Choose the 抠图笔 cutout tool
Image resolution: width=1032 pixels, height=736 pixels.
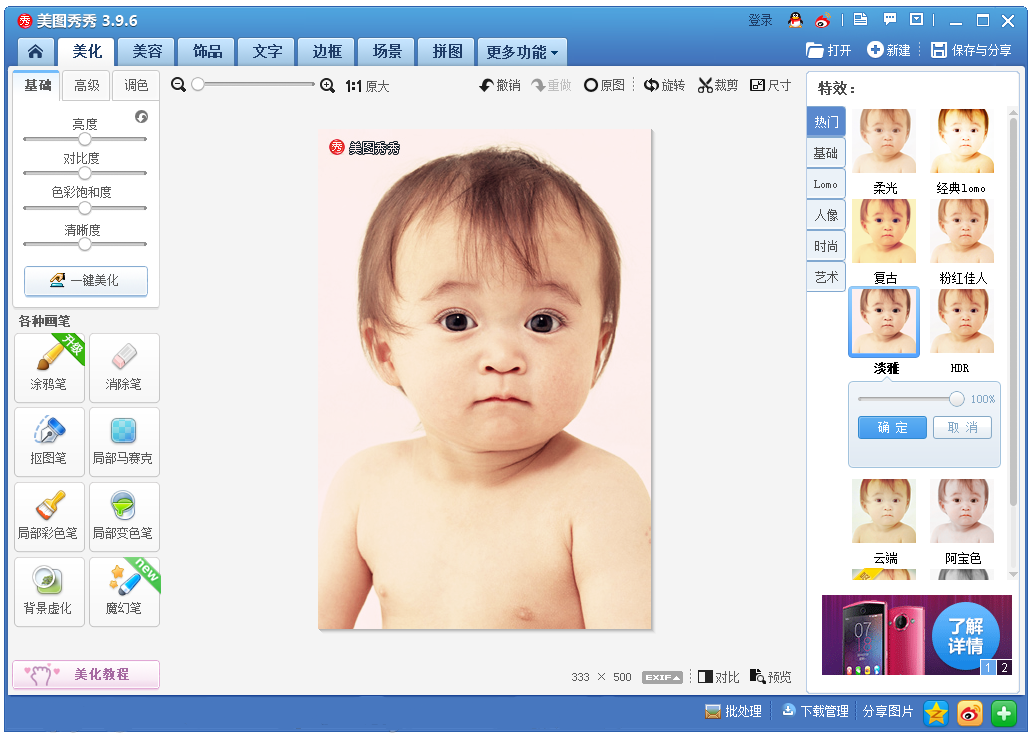coord(49,441)
